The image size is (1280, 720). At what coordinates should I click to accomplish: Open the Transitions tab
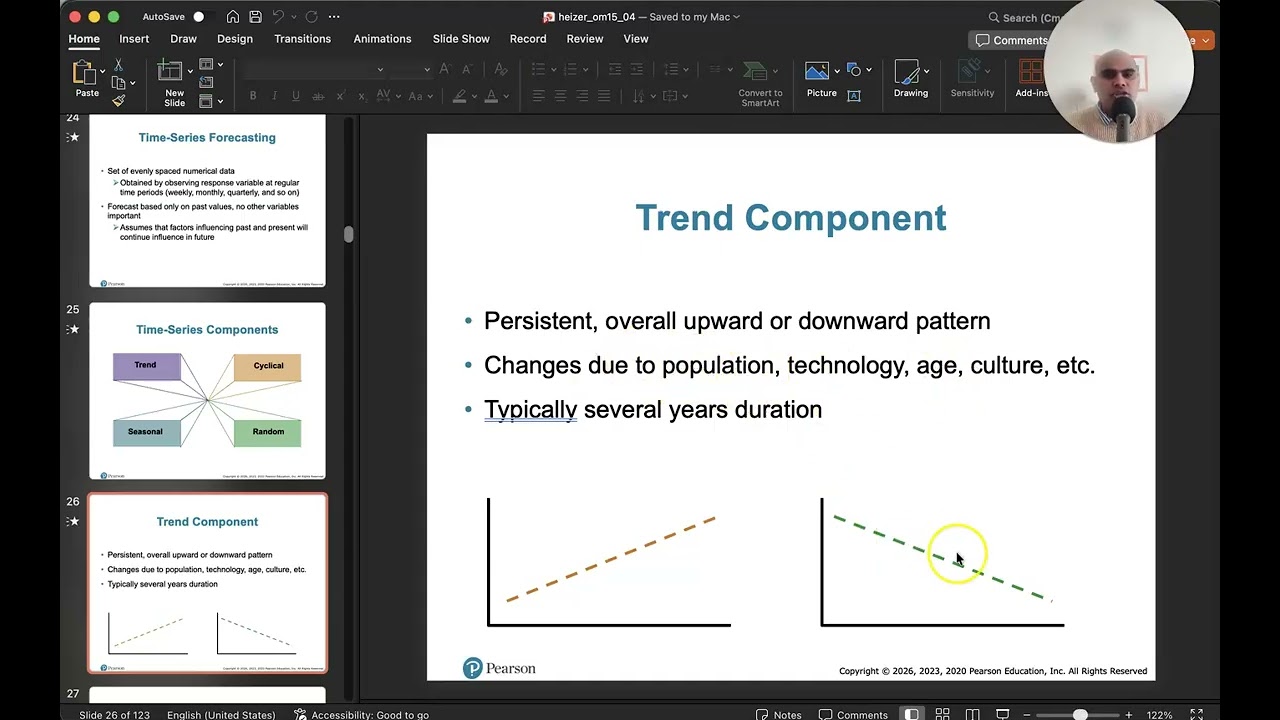(x=303, y=39)
